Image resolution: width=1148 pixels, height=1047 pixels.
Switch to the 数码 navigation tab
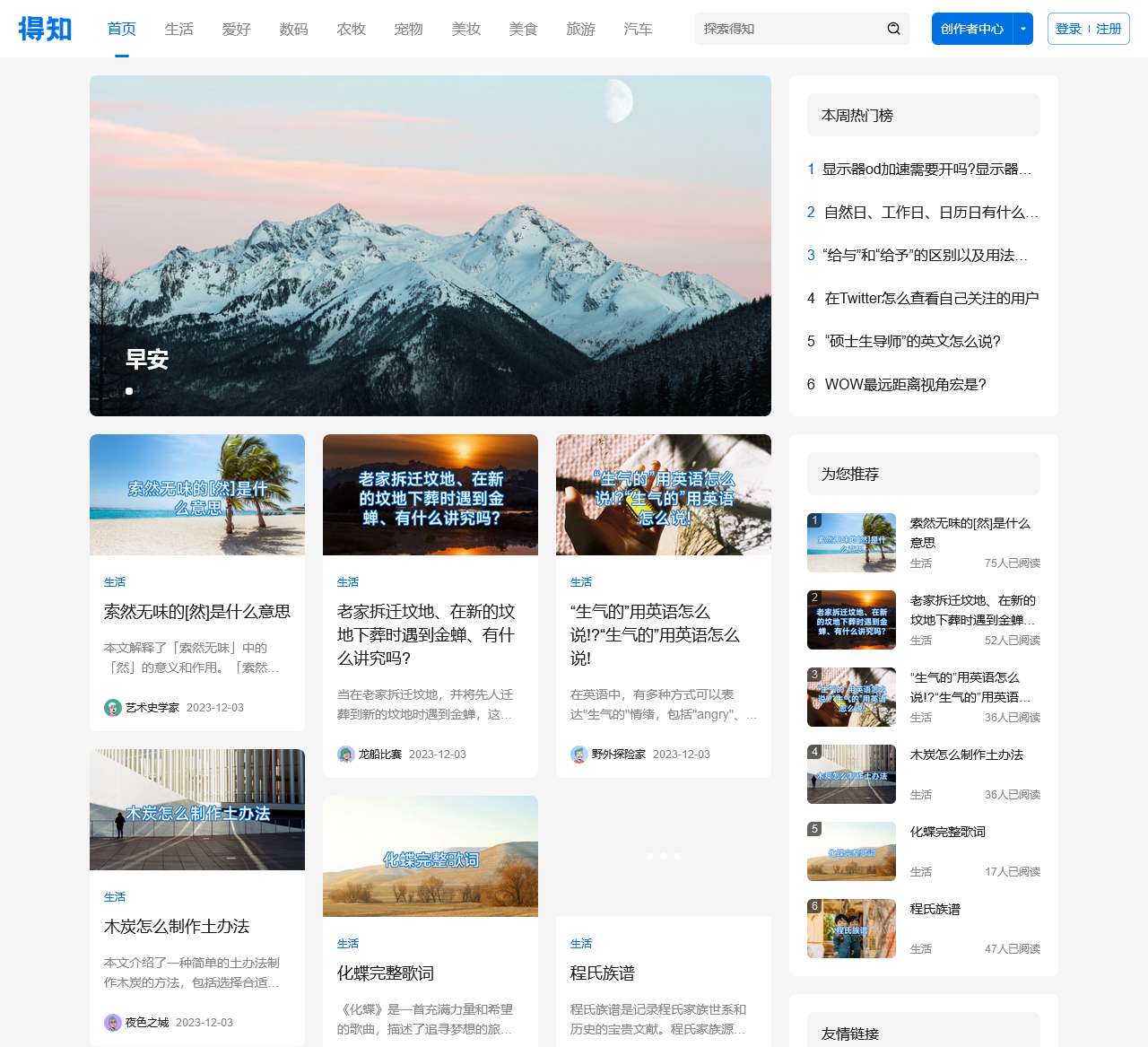[x=293, y=29]
